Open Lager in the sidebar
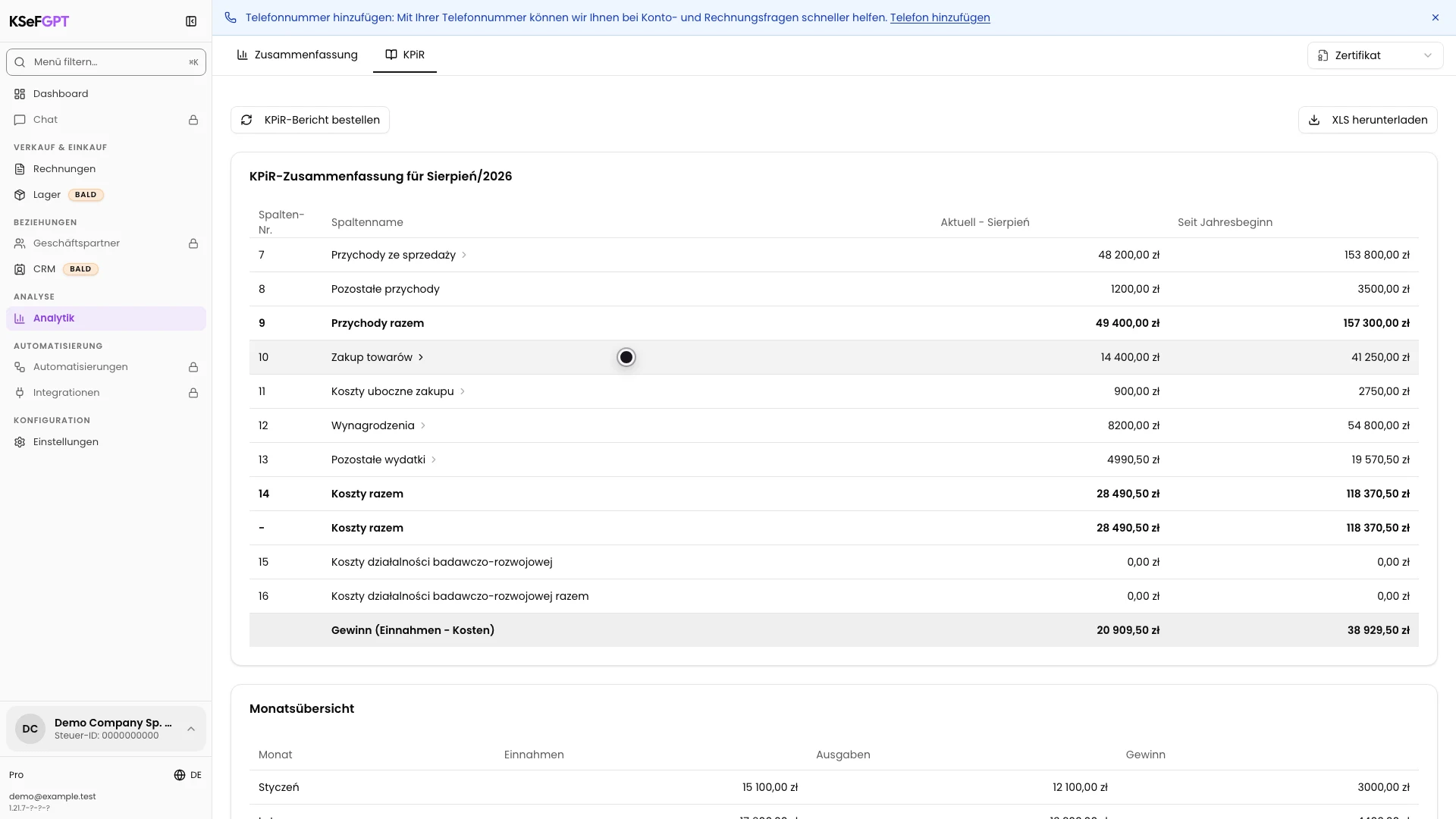This screenshot has height=819, width=1456. (106, 195)
